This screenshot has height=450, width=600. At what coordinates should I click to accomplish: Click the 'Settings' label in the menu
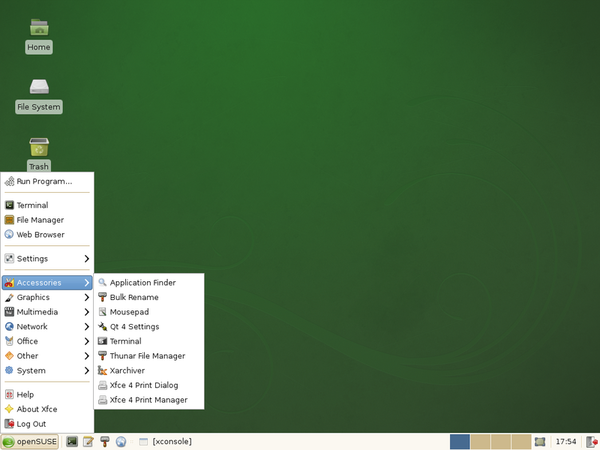(32, 259)
